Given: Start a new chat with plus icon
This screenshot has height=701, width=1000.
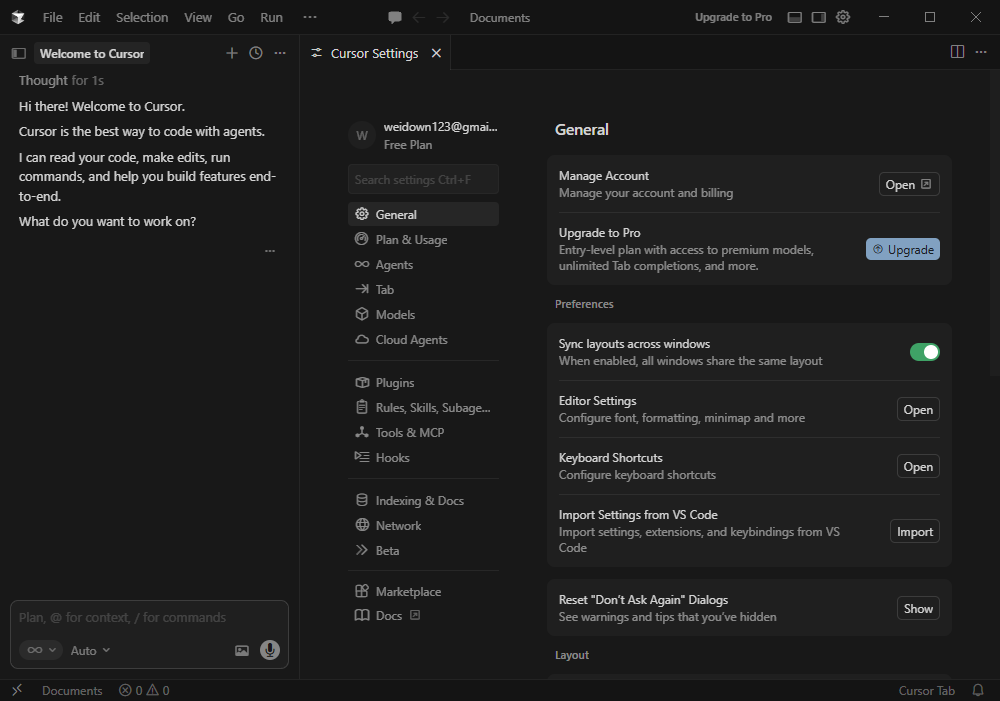Looking at the screenshot, I should coord(232,53).
